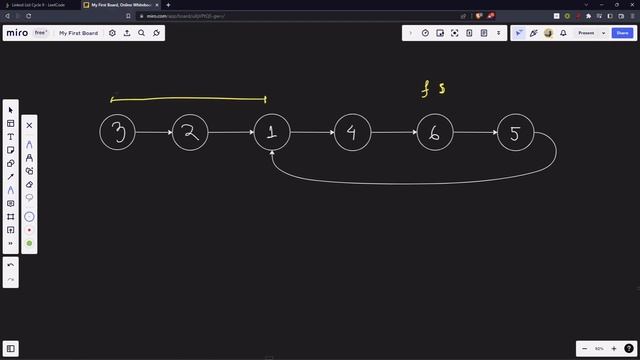This screenshot has width=640, height=360.
Task: Pick the red pen color
Action: click(29, 230)
